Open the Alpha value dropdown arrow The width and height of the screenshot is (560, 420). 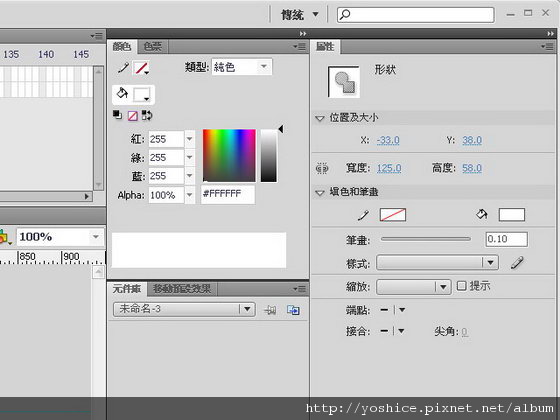point(190,195)
